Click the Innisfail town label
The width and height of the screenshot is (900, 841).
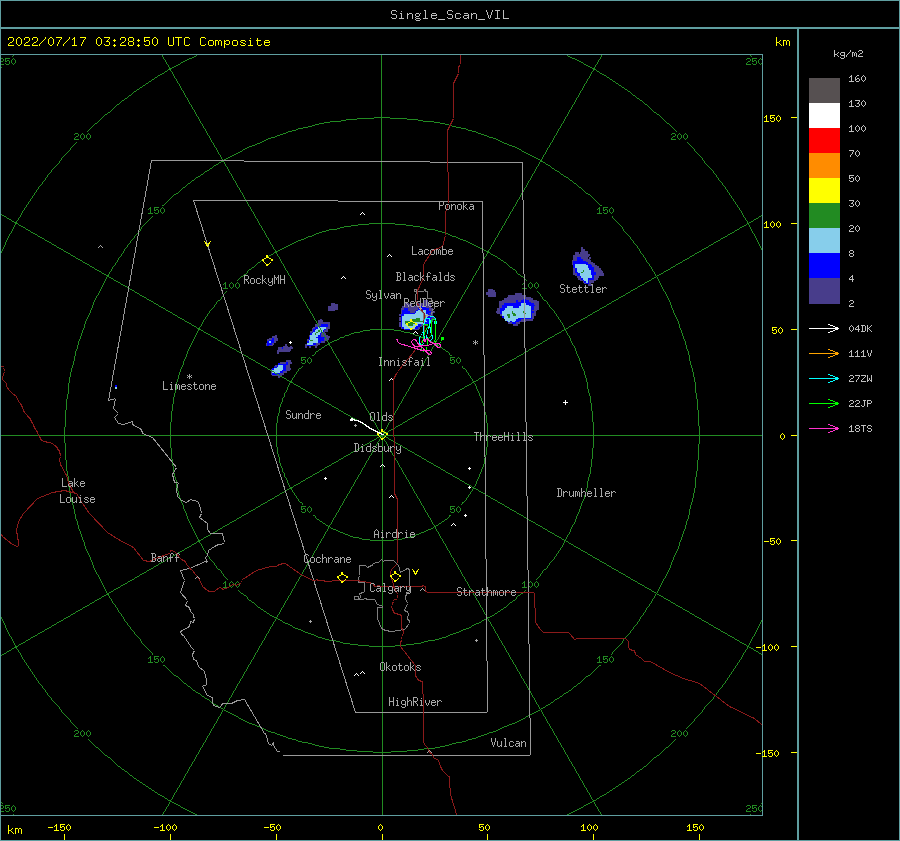404,362
